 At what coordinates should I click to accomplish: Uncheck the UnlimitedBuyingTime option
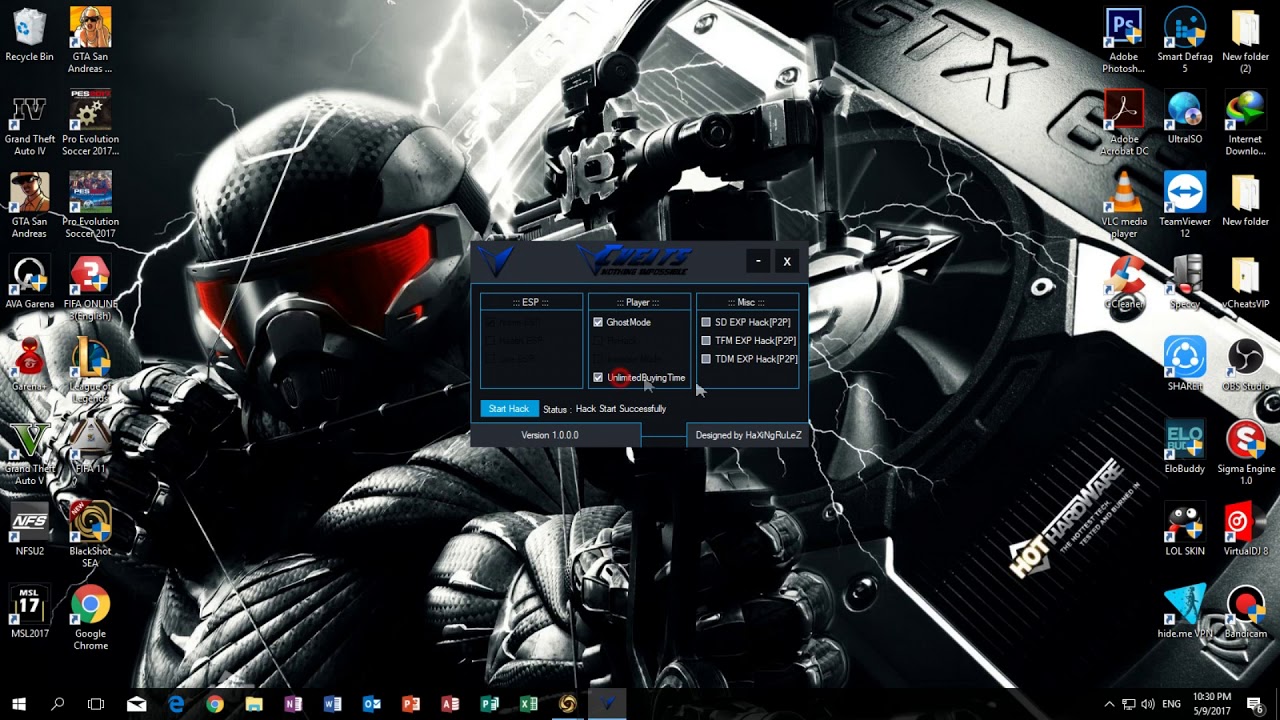pos(598,377)
